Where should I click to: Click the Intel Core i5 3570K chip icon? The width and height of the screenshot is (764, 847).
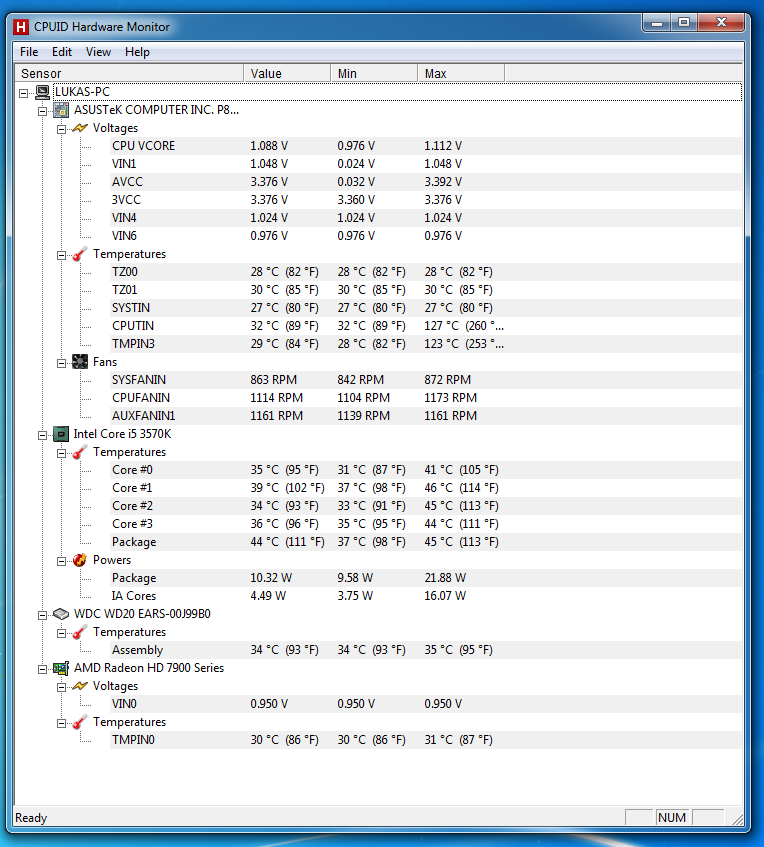coord(61,434)
